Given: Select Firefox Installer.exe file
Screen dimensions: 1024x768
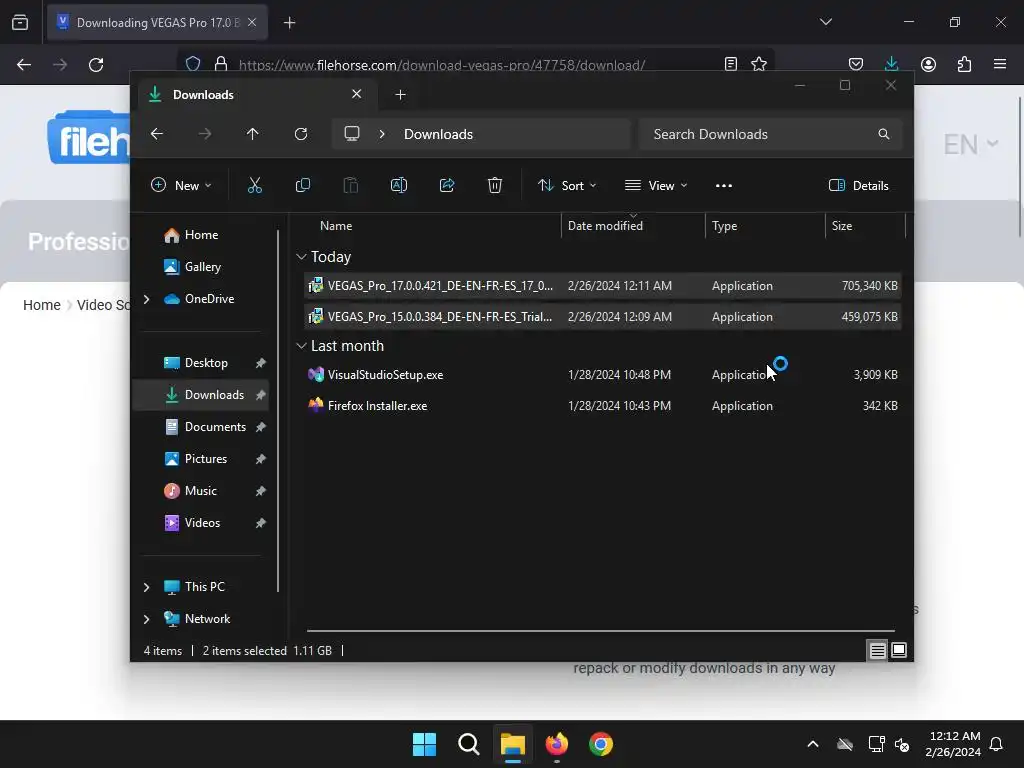Looking at the screenshot, I should (x=603, y=406).
